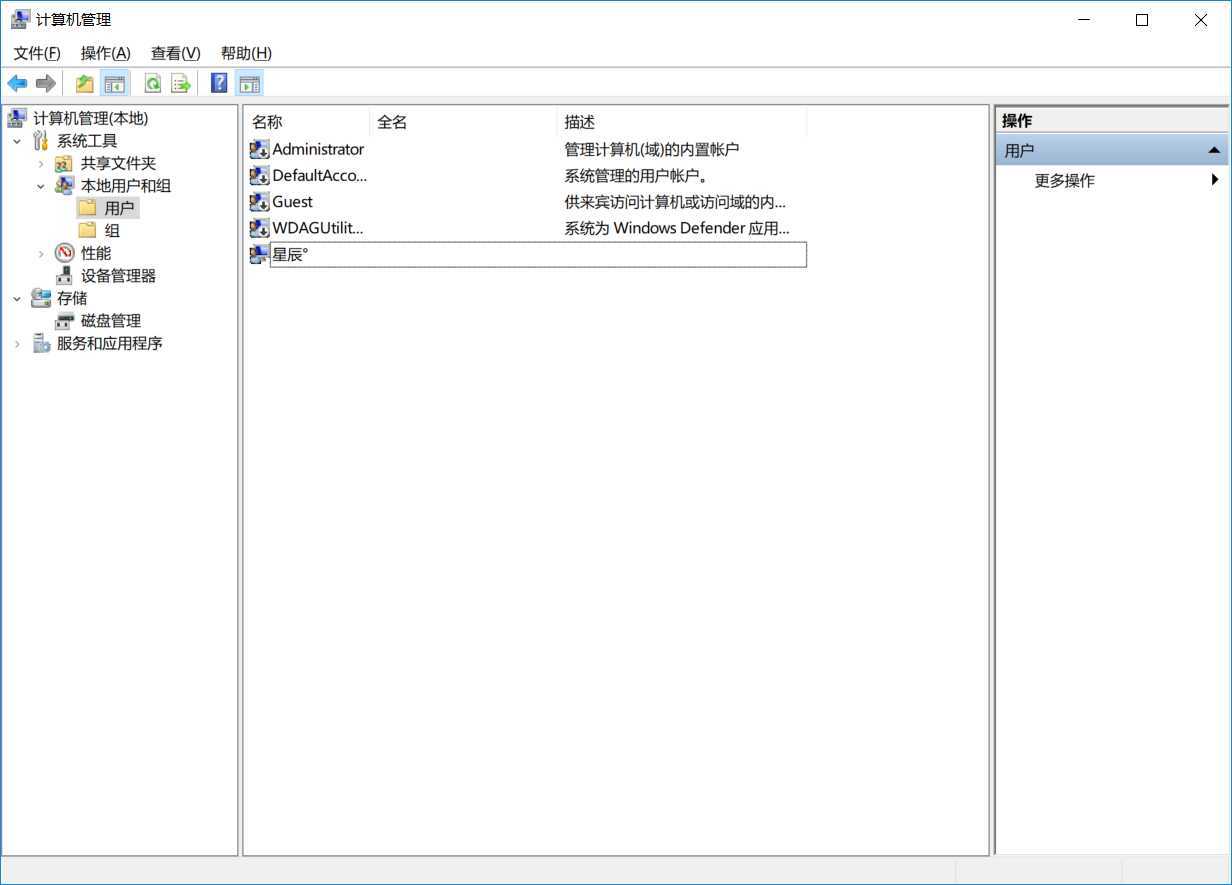Click the 计算机管理(本地) root icon
The width and height of the screenshot is (1232, 885).
[17, 118]
